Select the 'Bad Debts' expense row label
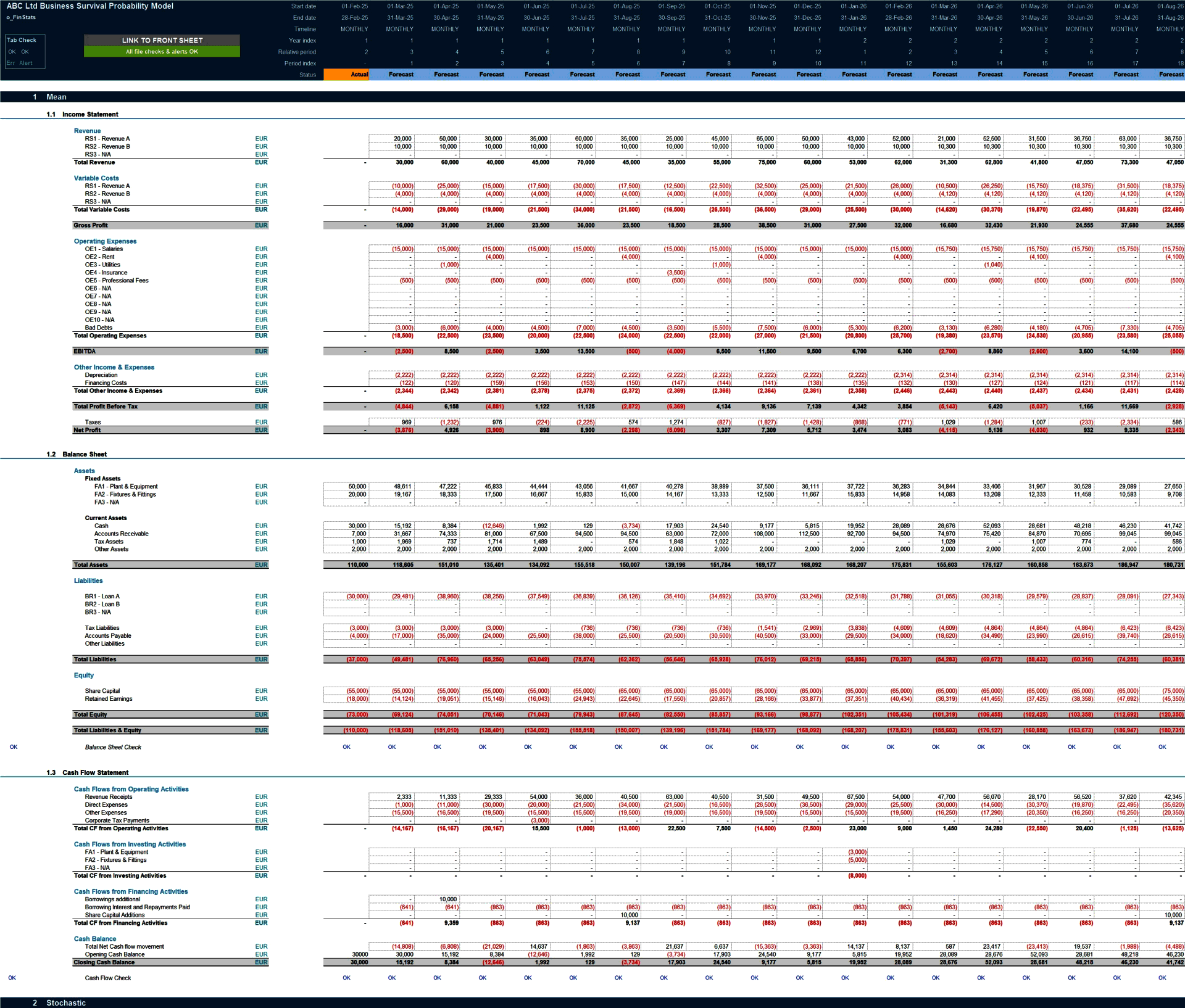This screenshot has width=1185, height=1008. [x=99, y=328]
